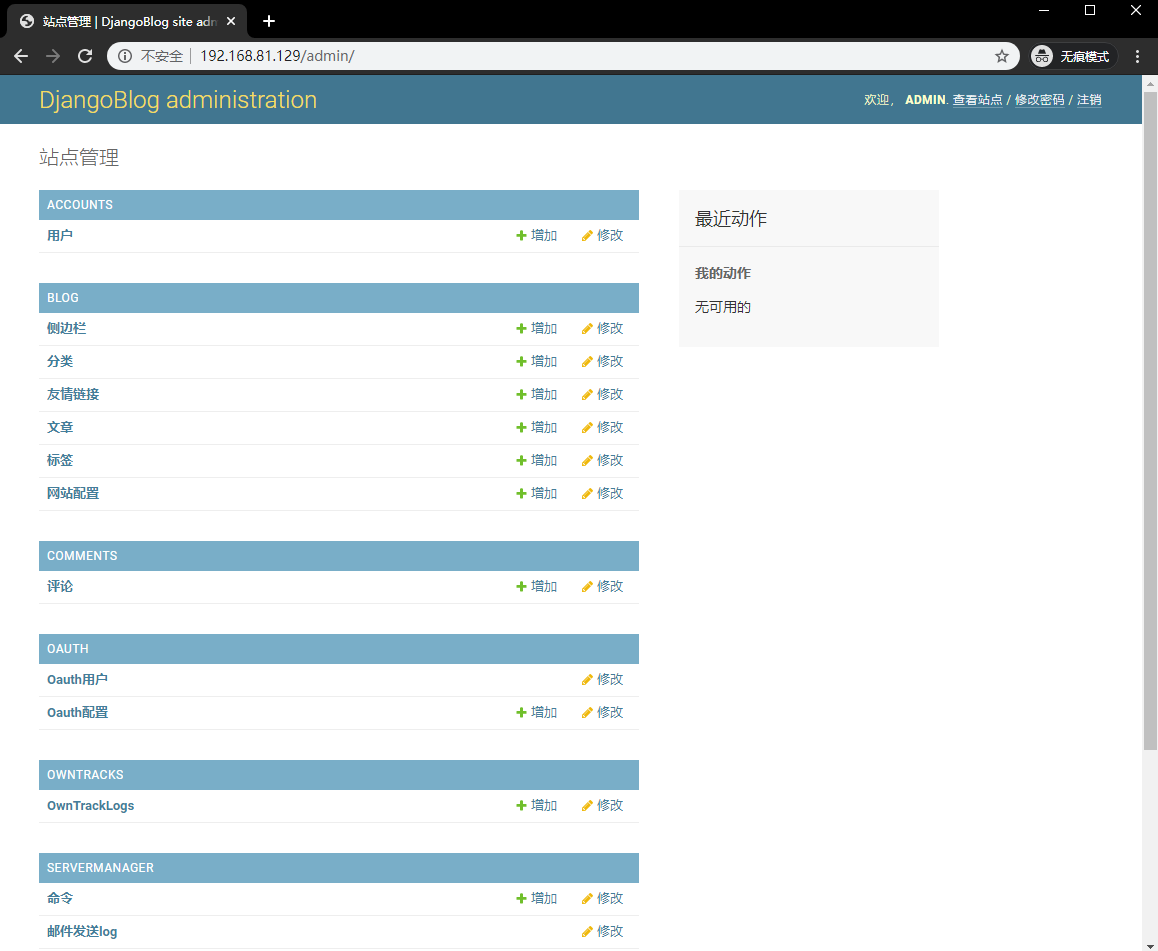Add a new OwnTrackLogs entry

pyautogui.click(x=536, y=806)
